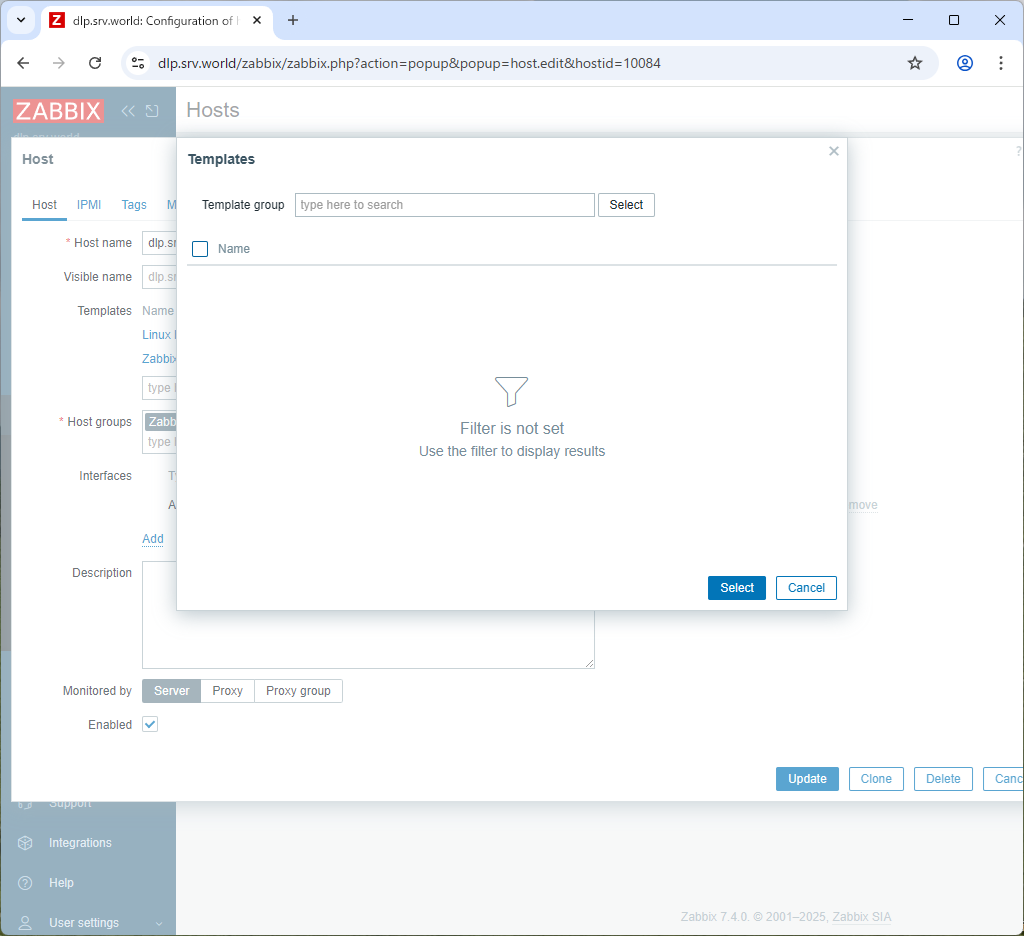
Task: Choose Server for Monitored by
Action: [172, 691]
